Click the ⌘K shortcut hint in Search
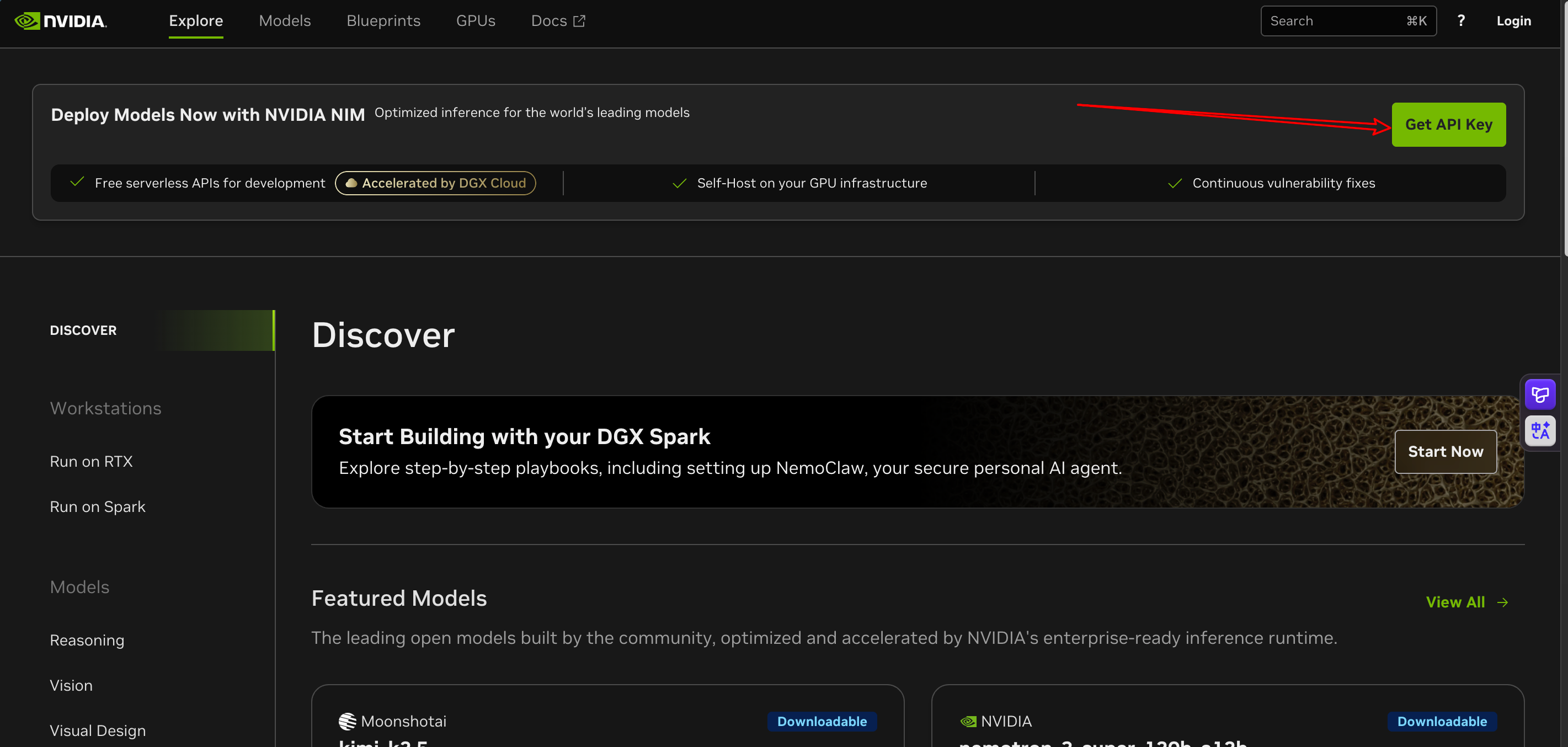 [1416, 22]
